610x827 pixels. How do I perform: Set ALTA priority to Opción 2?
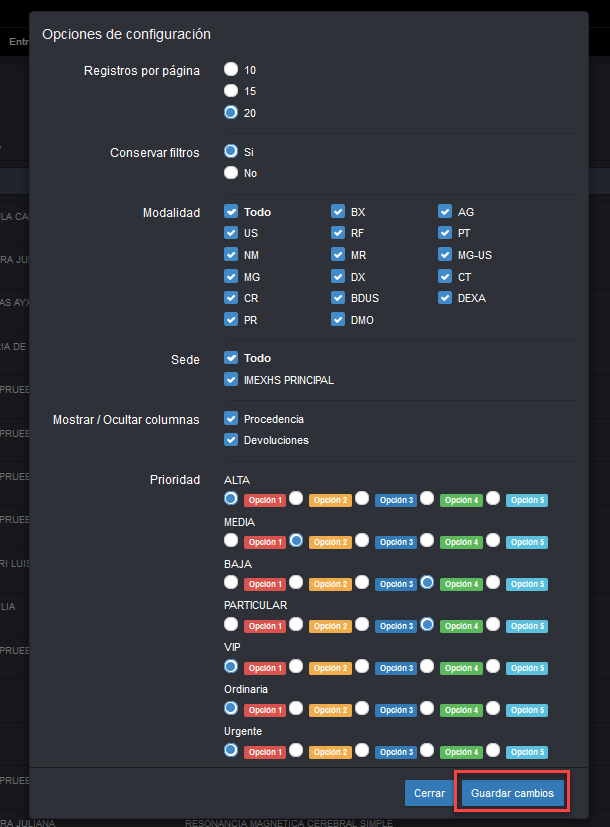click(x=296, y=498)
